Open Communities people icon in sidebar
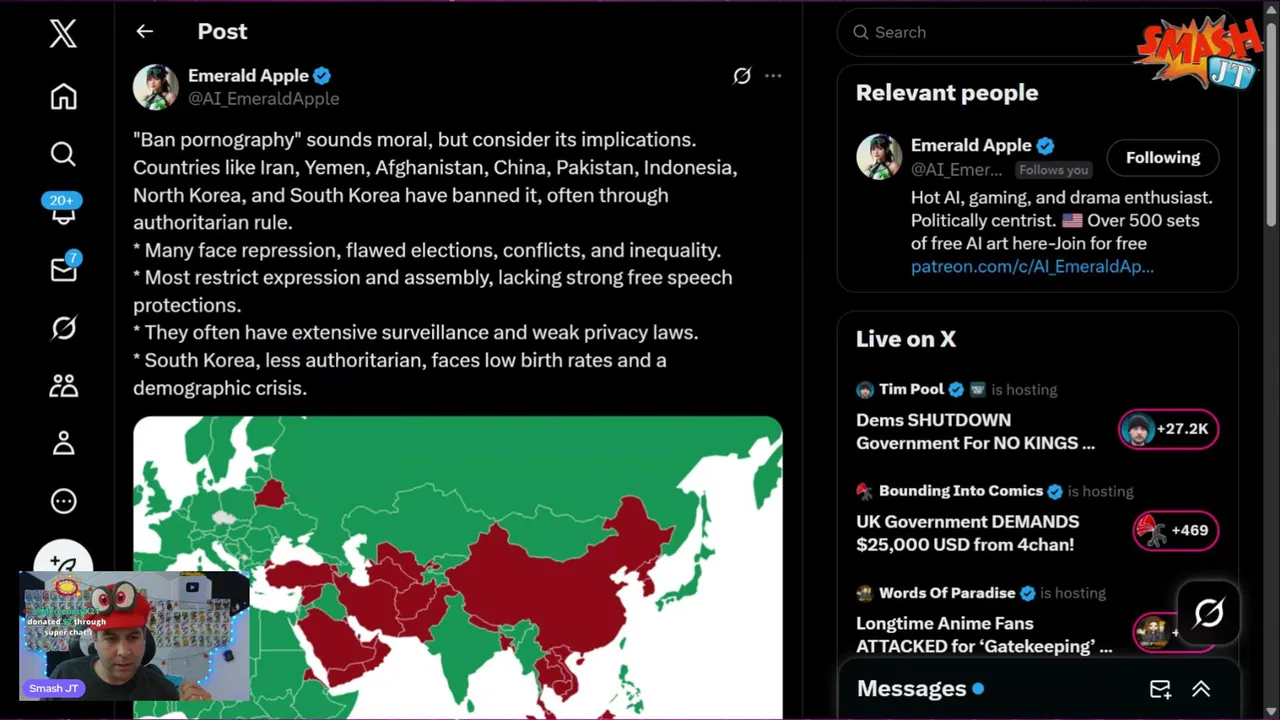This screenshot has width=1280, height=720. (x=63, y=385)
